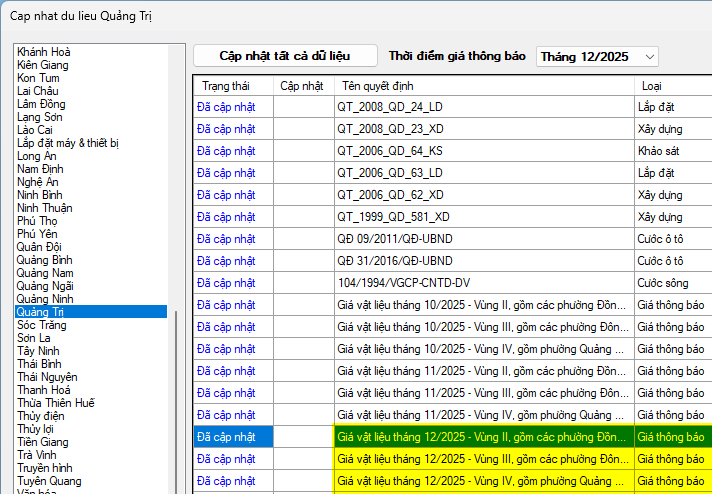Select the green-highlighted tháng 12/2025 Vùng II row

coord(482,437)
